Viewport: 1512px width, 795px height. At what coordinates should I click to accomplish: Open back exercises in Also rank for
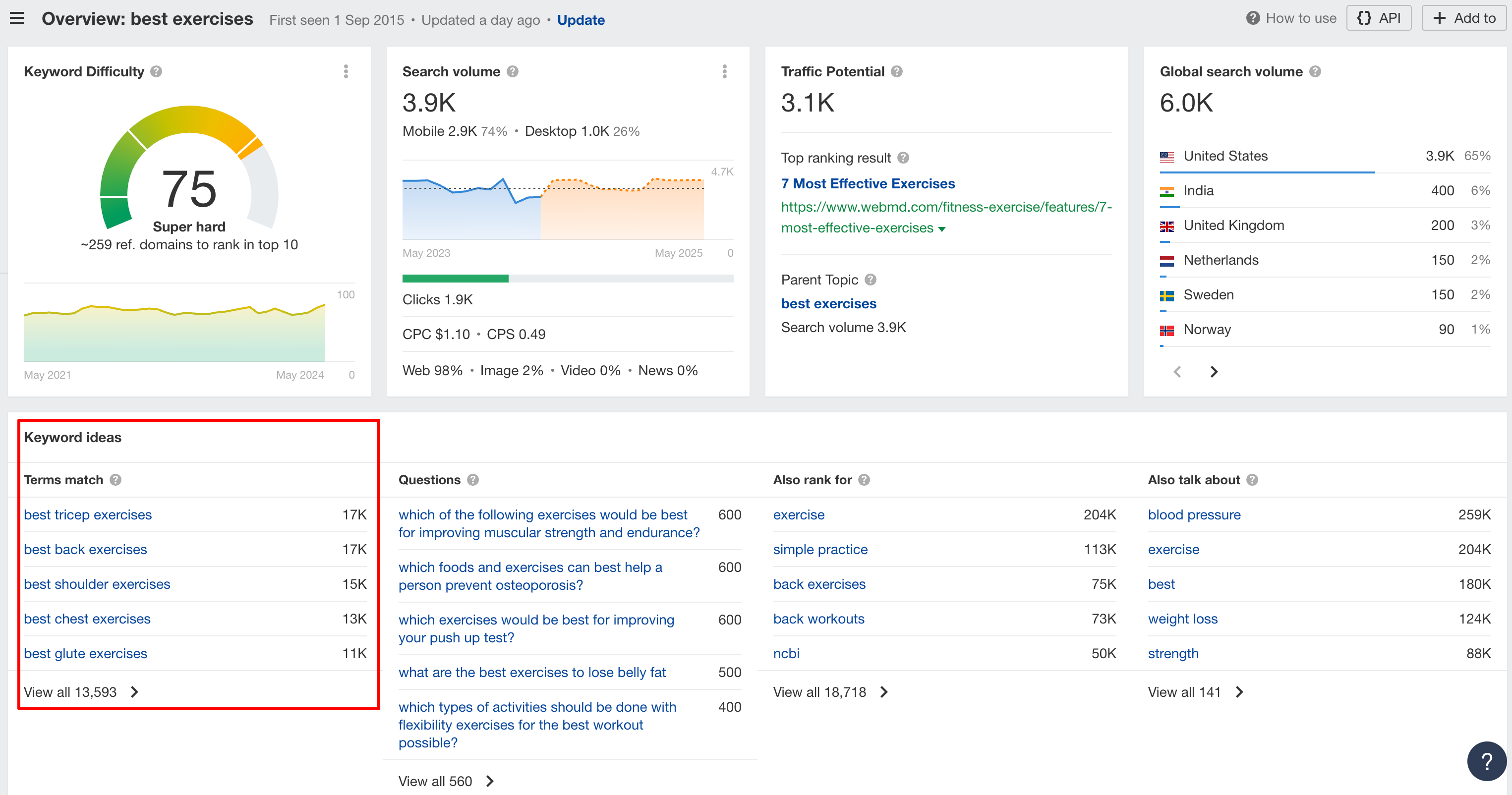coord(819,584)
